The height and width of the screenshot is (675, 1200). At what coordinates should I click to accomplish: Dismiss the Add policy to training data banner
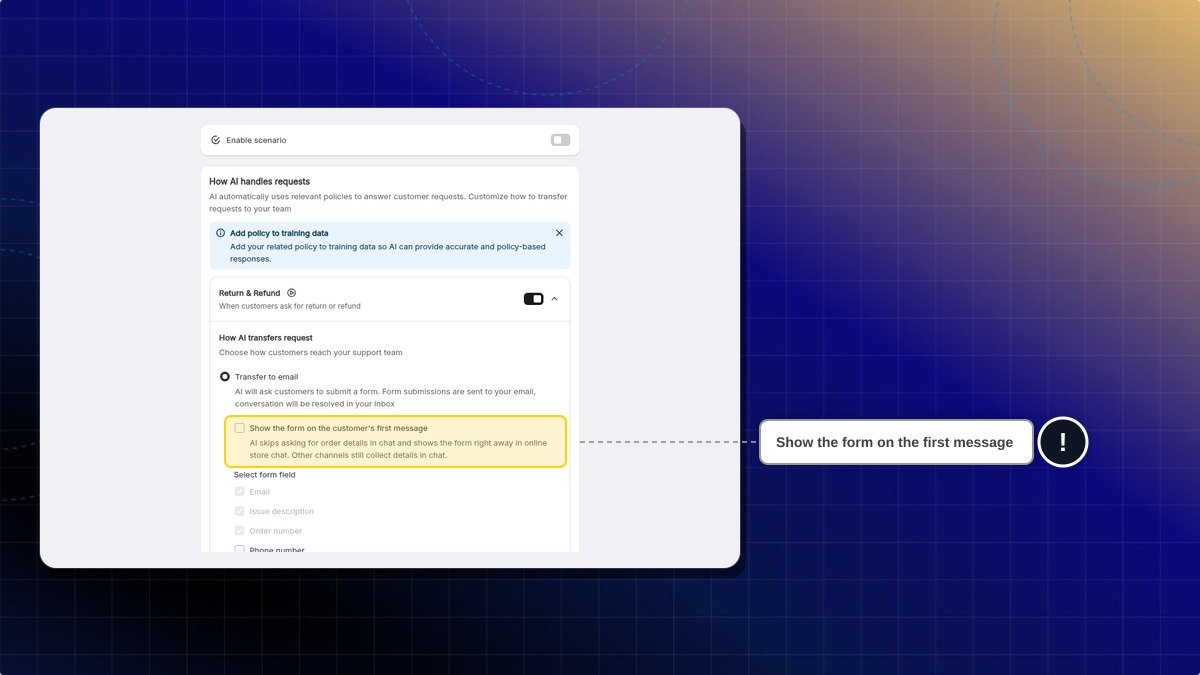[x=559, y=233]
